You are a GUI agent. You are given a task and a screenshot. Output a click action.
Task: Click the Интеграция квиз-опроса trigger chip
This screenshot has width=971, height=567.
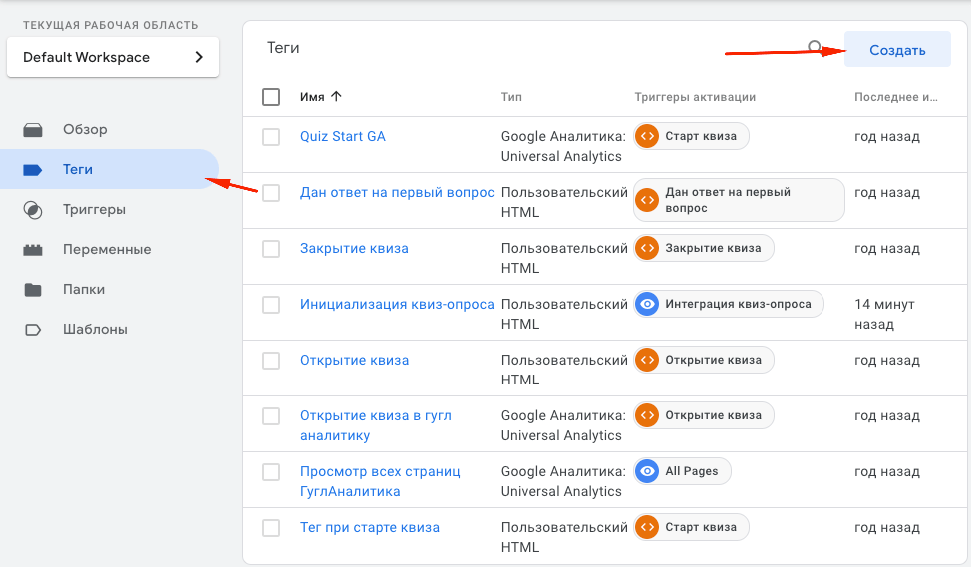click(728, 304)
